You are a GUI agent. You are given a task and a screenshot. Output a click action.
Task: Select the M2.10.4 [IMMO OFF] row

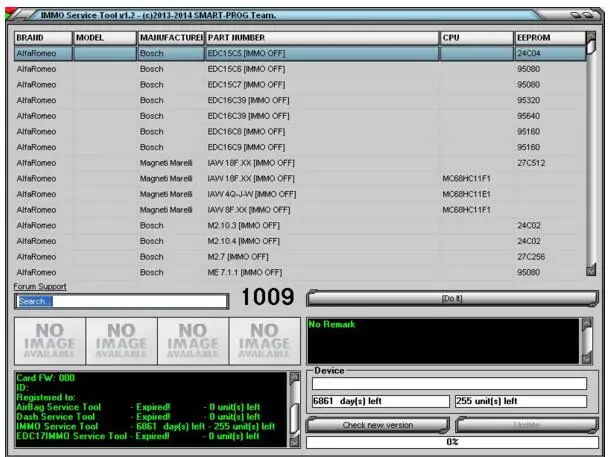[300, 241]
